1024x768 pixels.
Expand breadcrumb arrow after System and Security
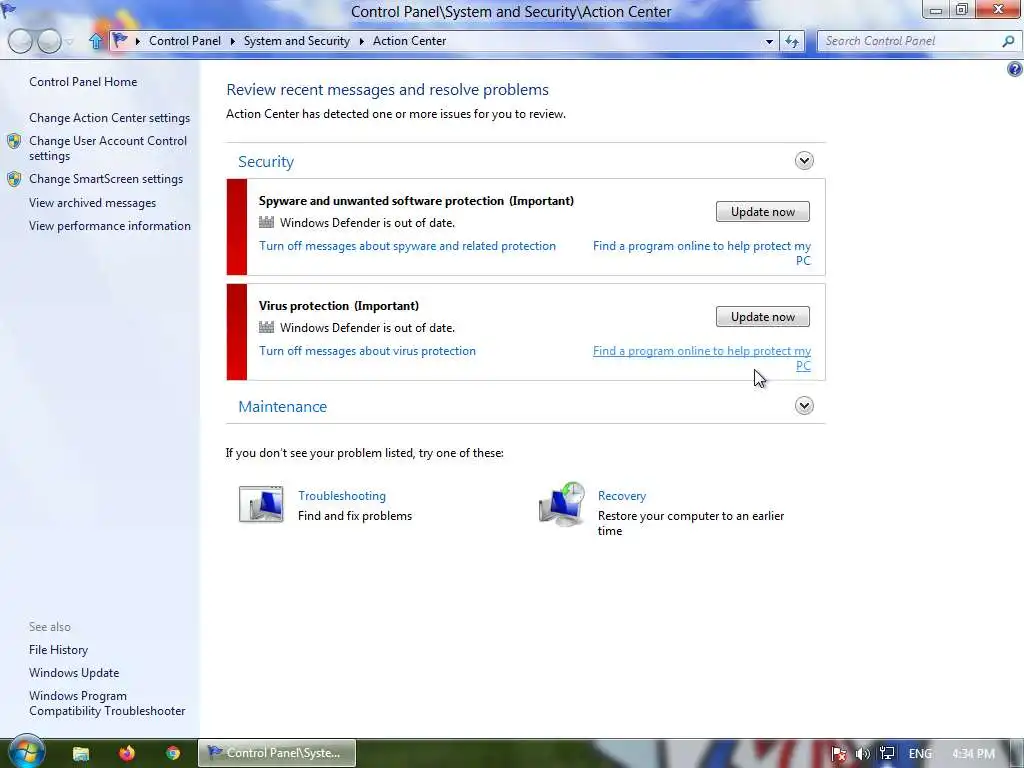click(362, 41)
